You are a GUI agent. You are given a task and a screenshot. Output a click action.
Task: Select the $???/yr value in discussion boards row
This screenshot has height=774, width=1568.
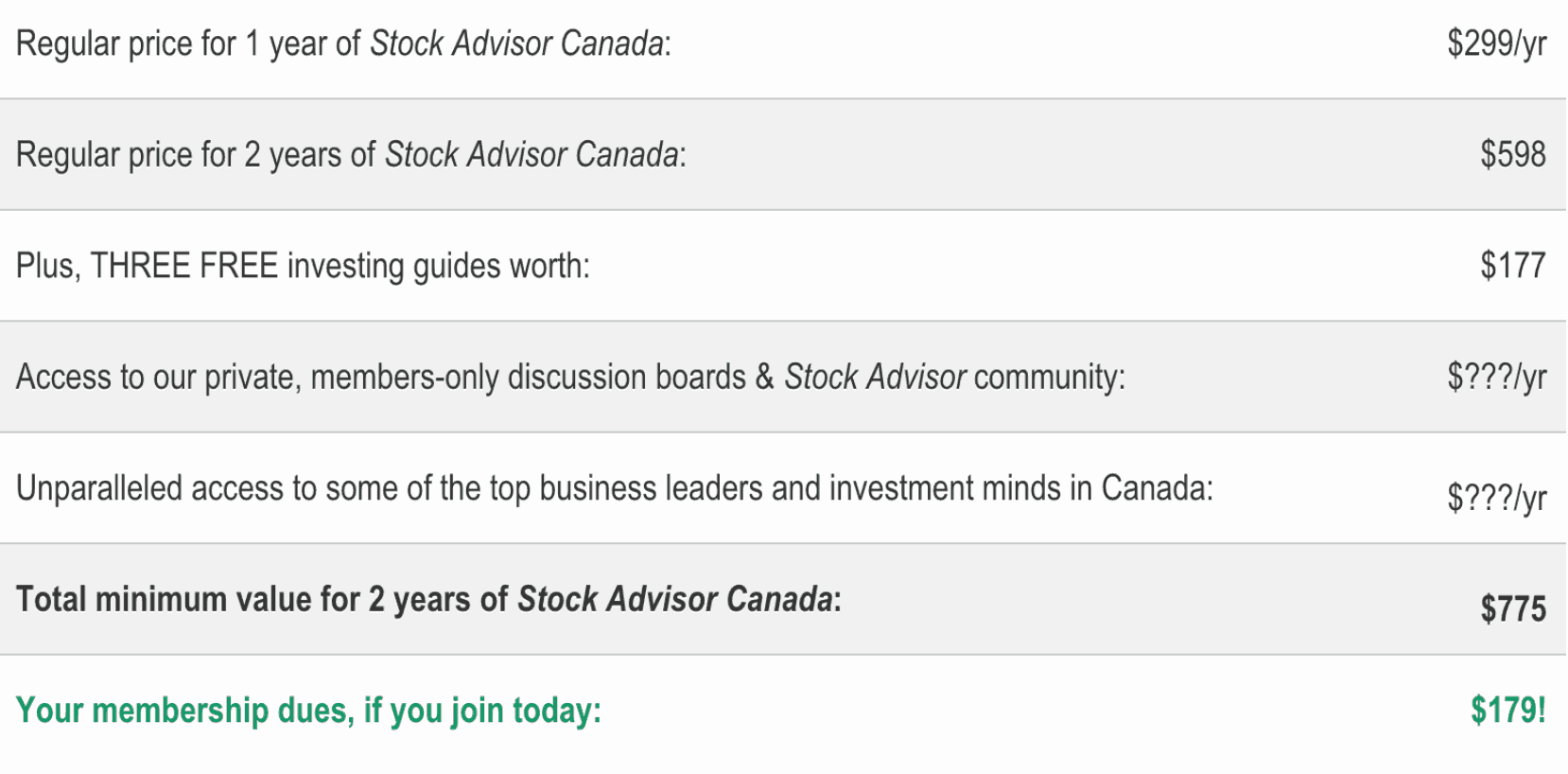point(1496,377)
